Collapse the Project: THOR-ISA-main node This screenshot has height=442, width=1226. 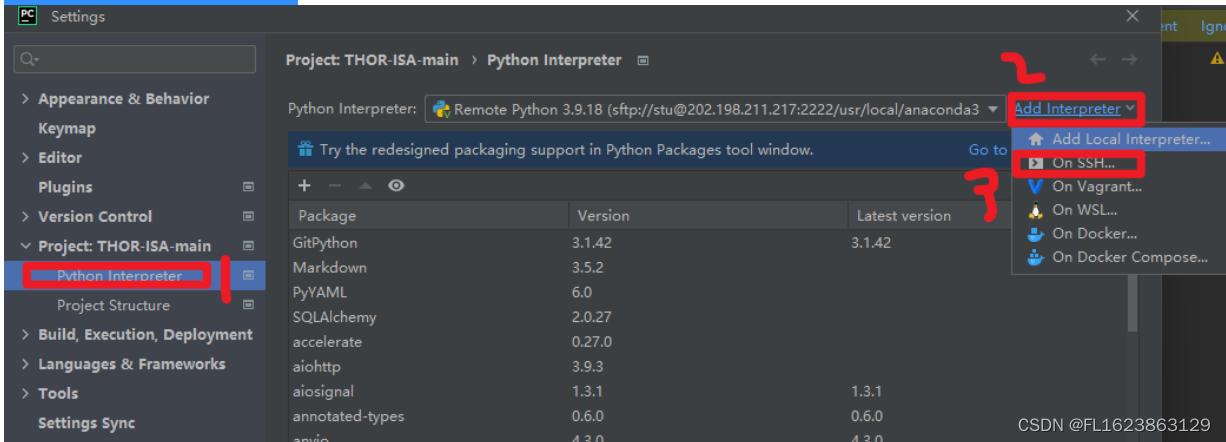25,246
